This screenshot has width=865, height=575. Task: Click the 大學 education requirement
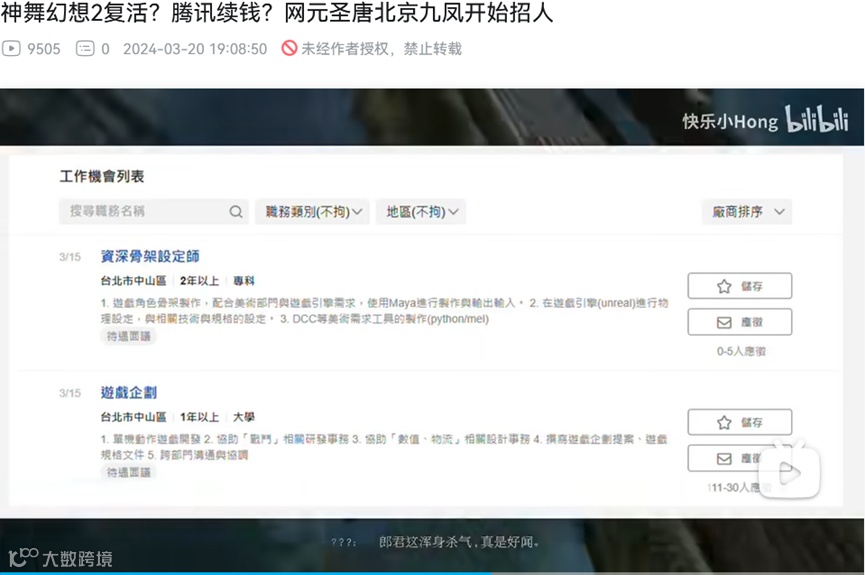pos(244,417)
